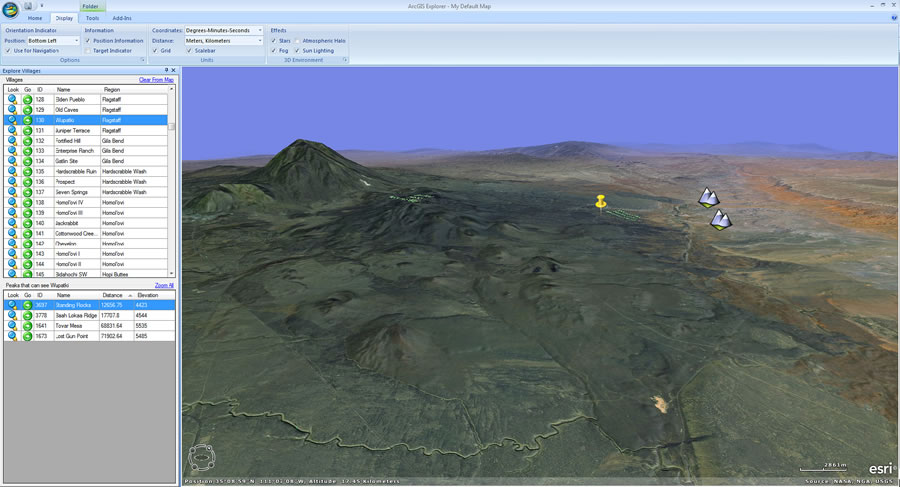
Task: Switch to the Tools ribbon tab
Action: 92,18
